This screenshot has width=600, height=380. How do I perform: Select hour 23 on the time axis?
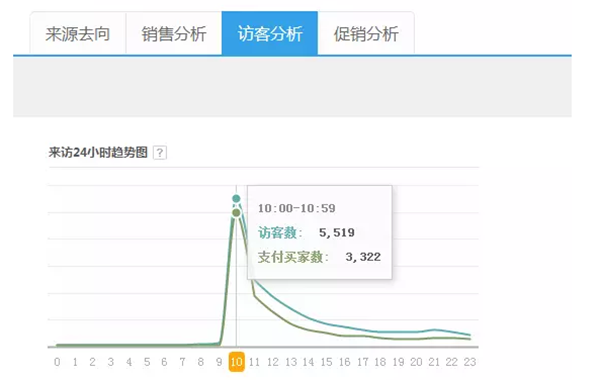click(470, 362)
